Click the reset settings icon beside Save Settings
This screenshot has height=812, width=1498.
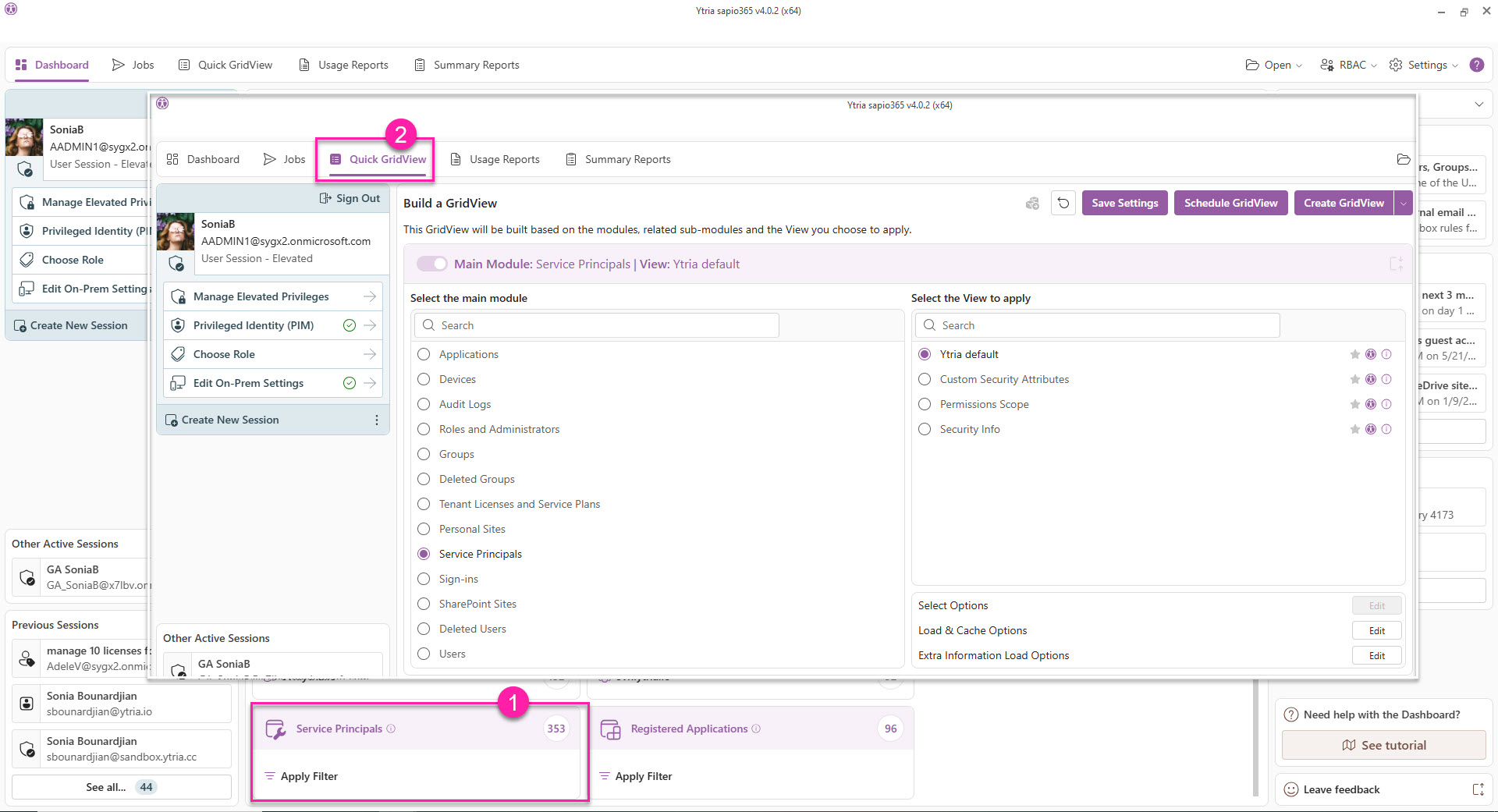tap(1063, 203)
